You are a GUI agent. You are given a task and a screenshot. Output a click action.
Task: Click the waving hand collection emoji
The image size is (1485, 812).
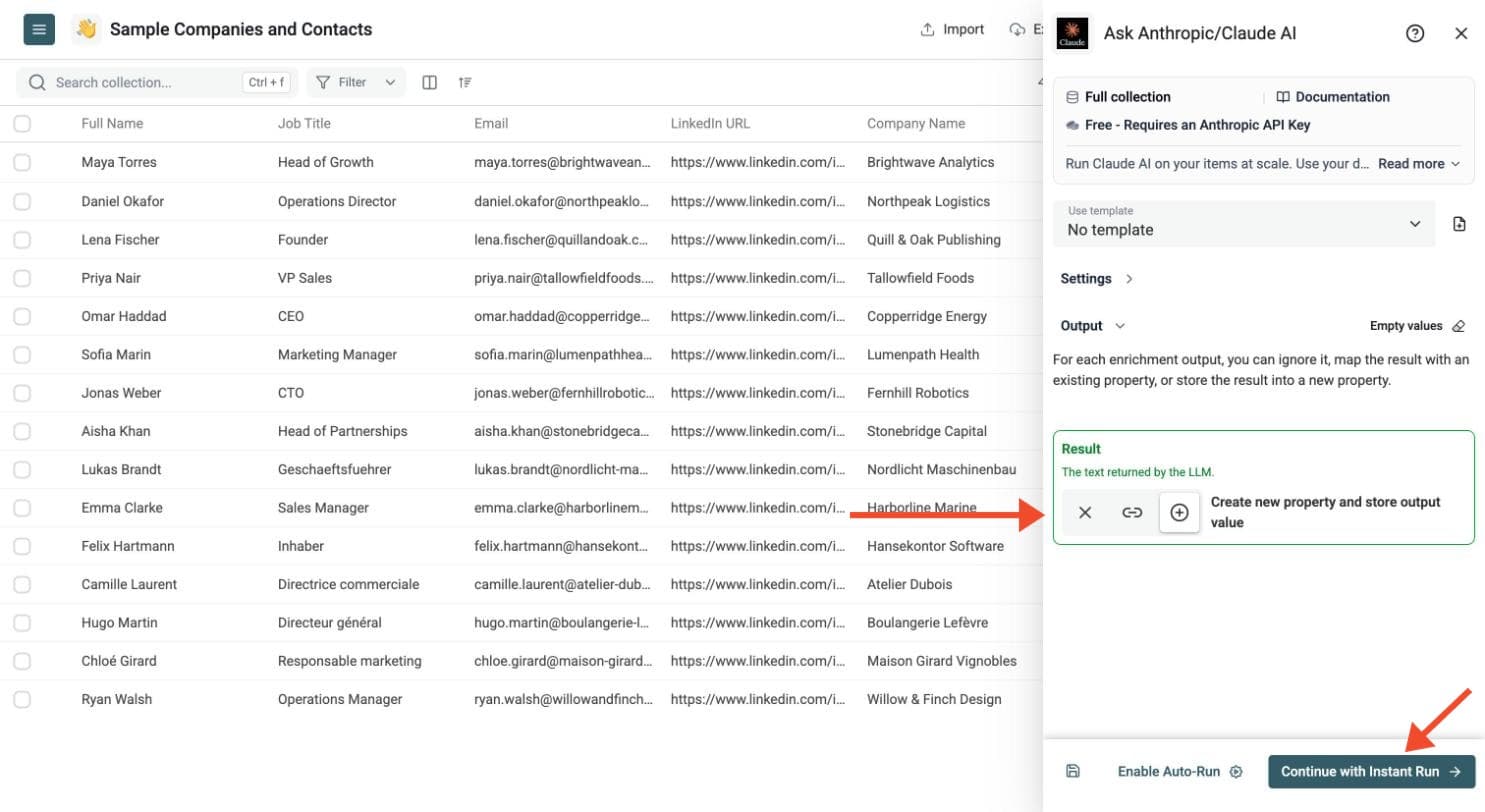point(87,29)
